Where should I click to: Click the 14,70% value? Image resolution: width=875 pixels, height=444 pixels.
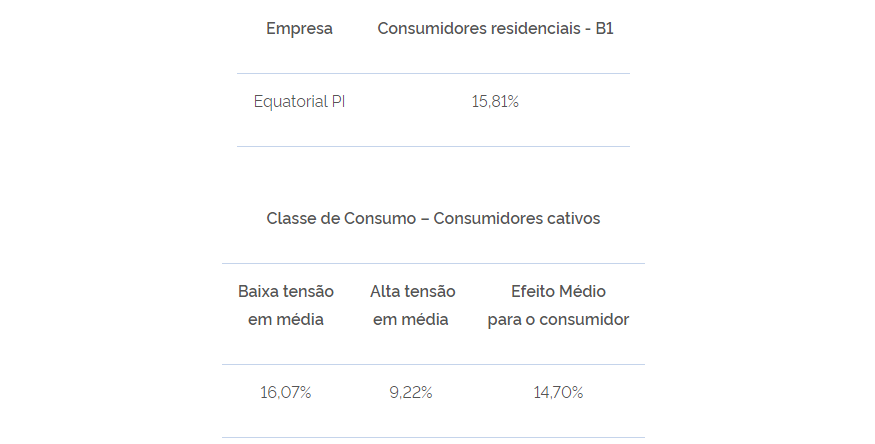tap(558, 393)
